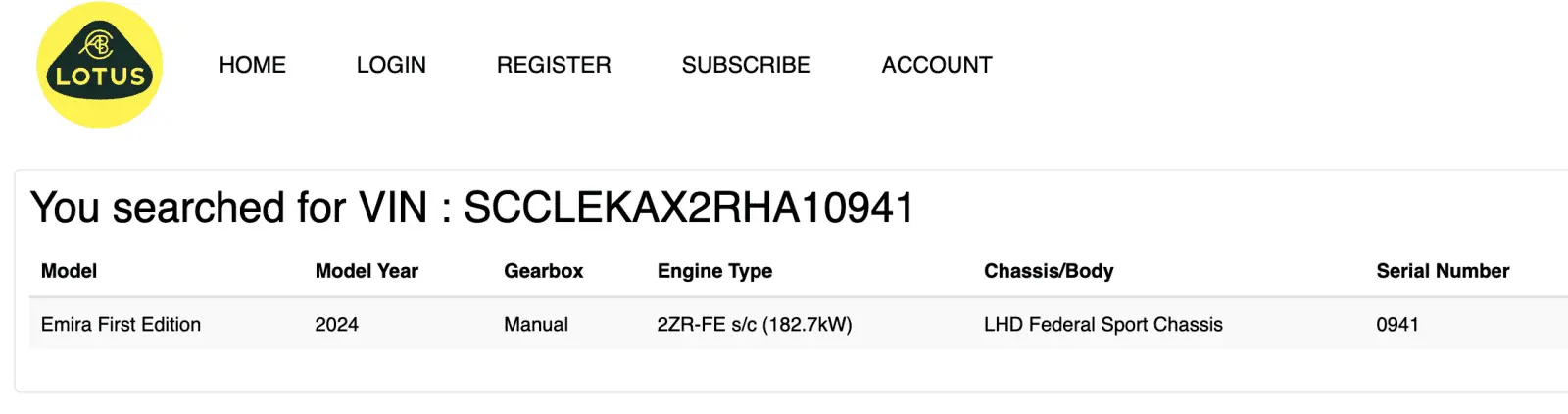
Task: Click the Lotus logo icon
Action: [x=99, y=65]
